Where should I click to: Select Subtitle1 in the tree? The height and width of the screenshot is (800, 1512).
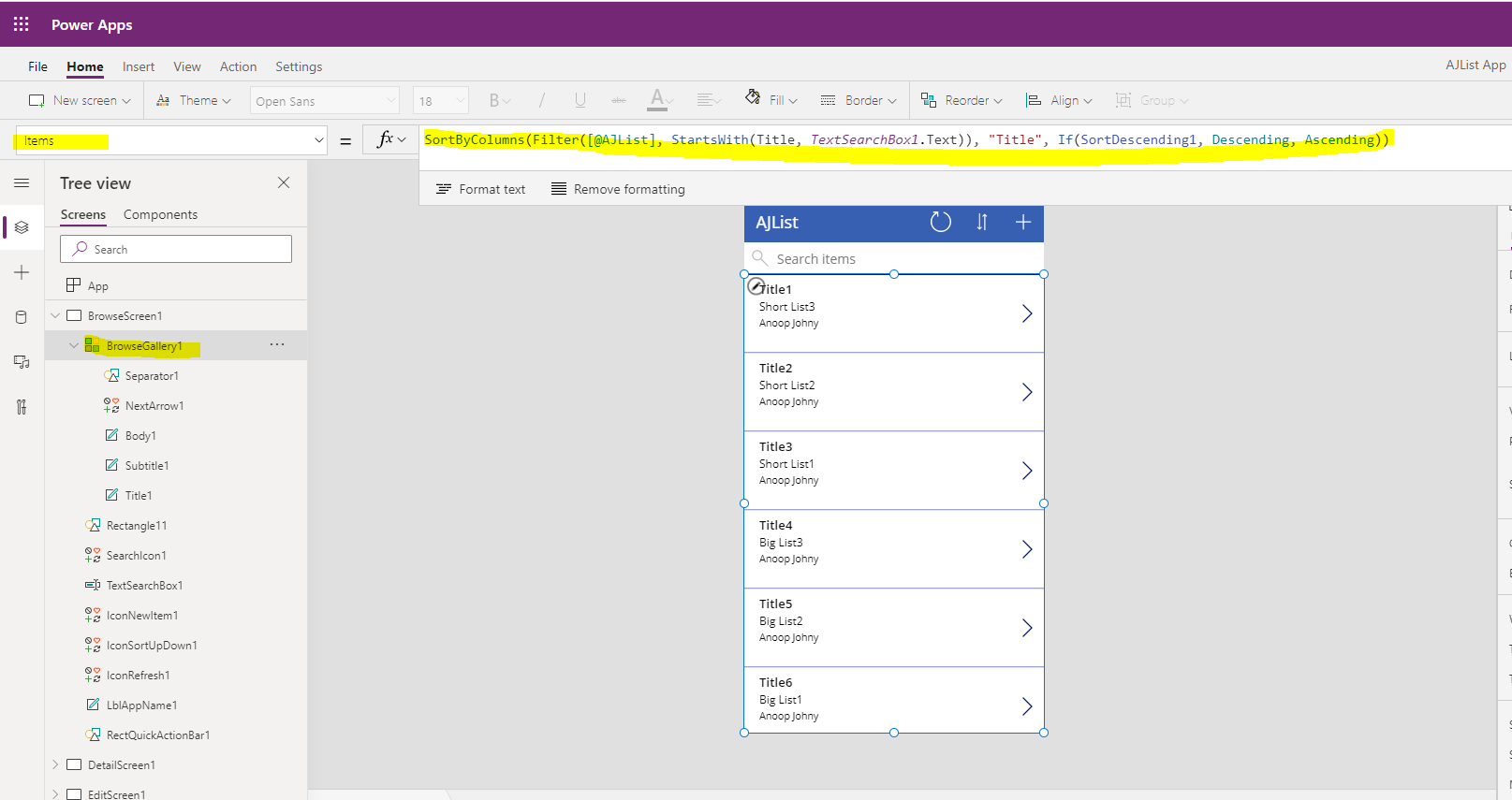(x=147, y=466)
